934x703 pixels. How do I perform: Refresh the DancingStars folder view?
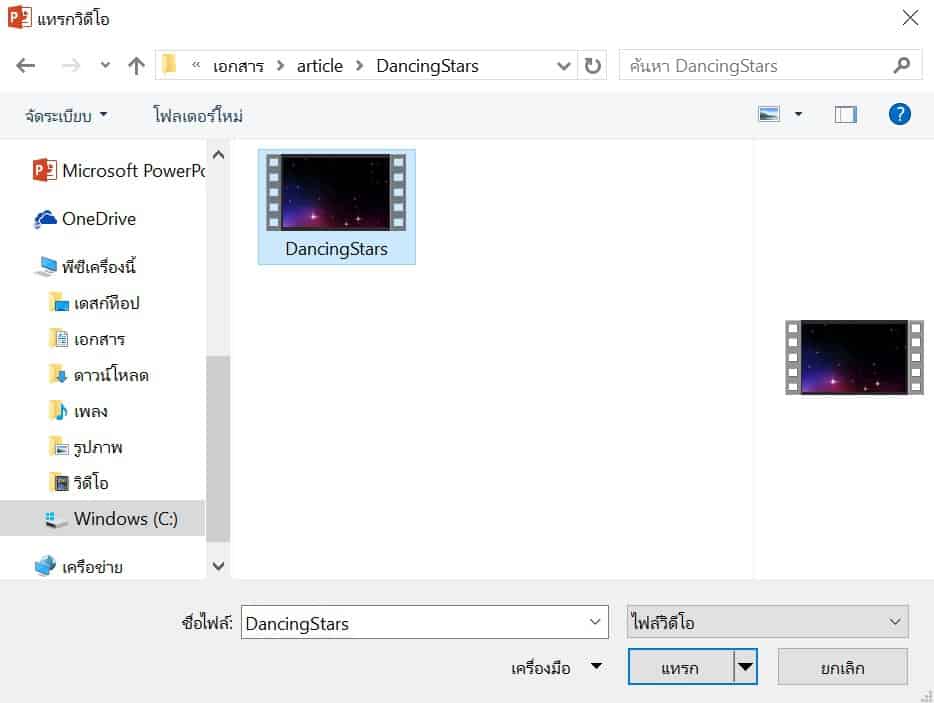click(593, 66)
